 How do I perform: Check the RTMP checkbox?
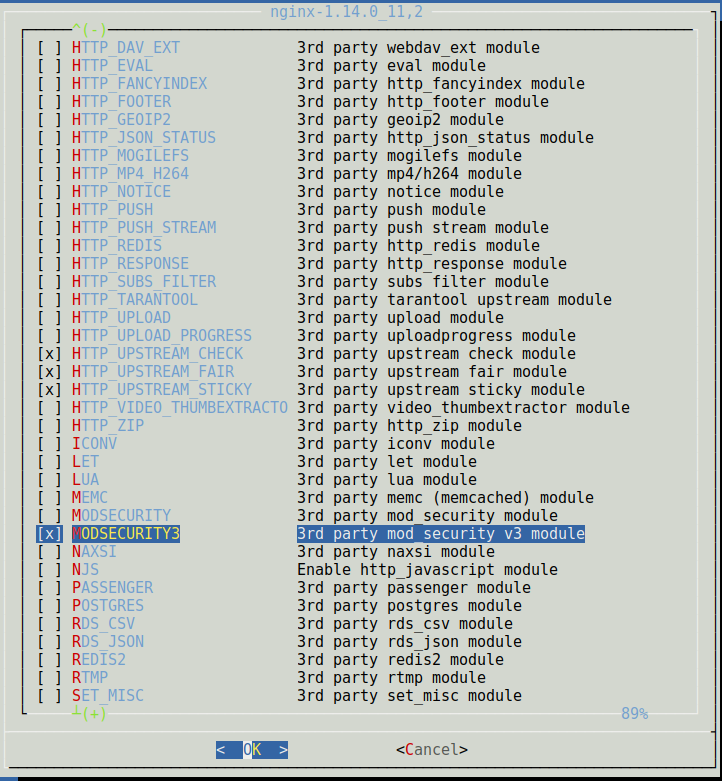[x=49, y=678]
